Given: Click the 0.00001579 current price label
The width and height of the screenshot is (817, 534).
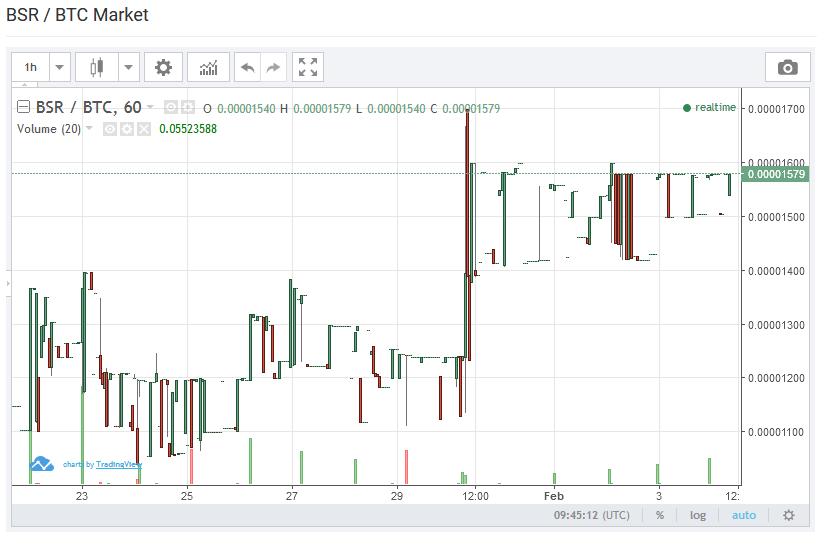Looking at the screenshot, I should click(776, 174).
